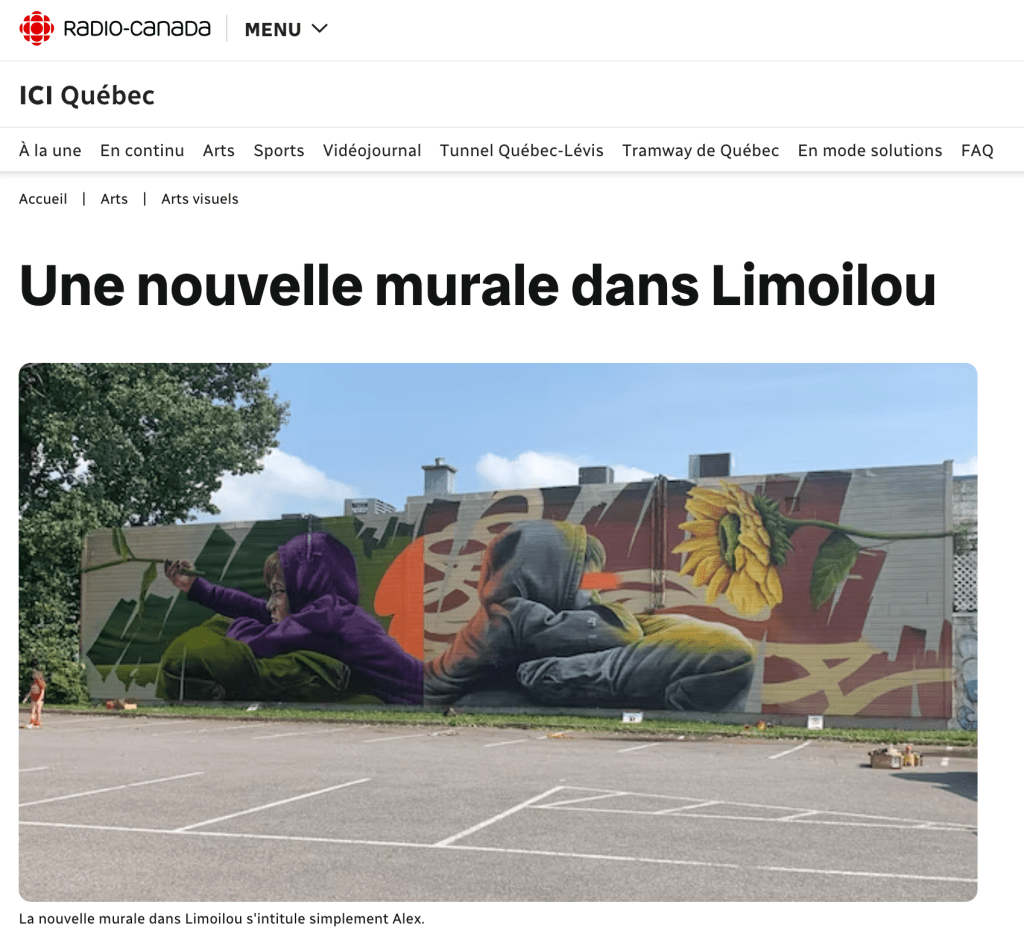Screen dimensions: 1024x932
Task: Open the MENU dropdown
Action: 286,29
